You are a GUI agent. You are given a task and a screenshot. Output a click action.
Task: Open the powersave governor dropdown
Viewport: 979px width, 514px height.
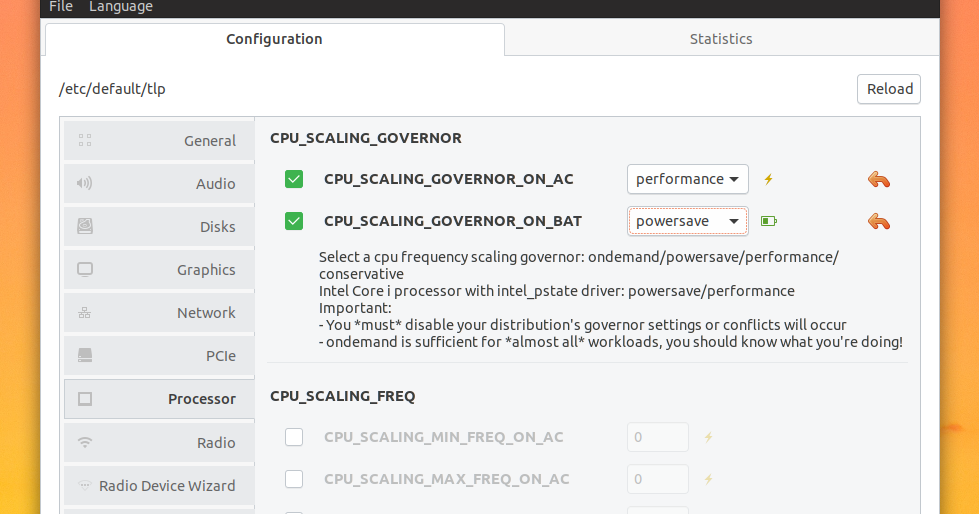[687, 221]
